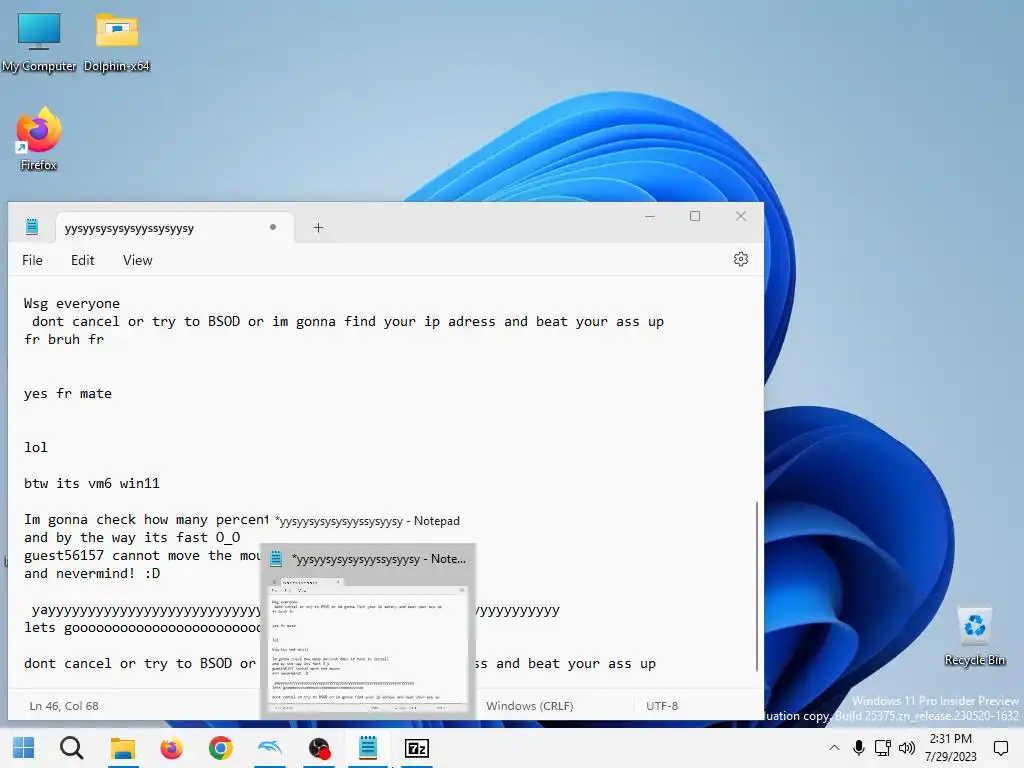
Task: Launch Firefox from the desktop shortcut
Action: point(39,140)
